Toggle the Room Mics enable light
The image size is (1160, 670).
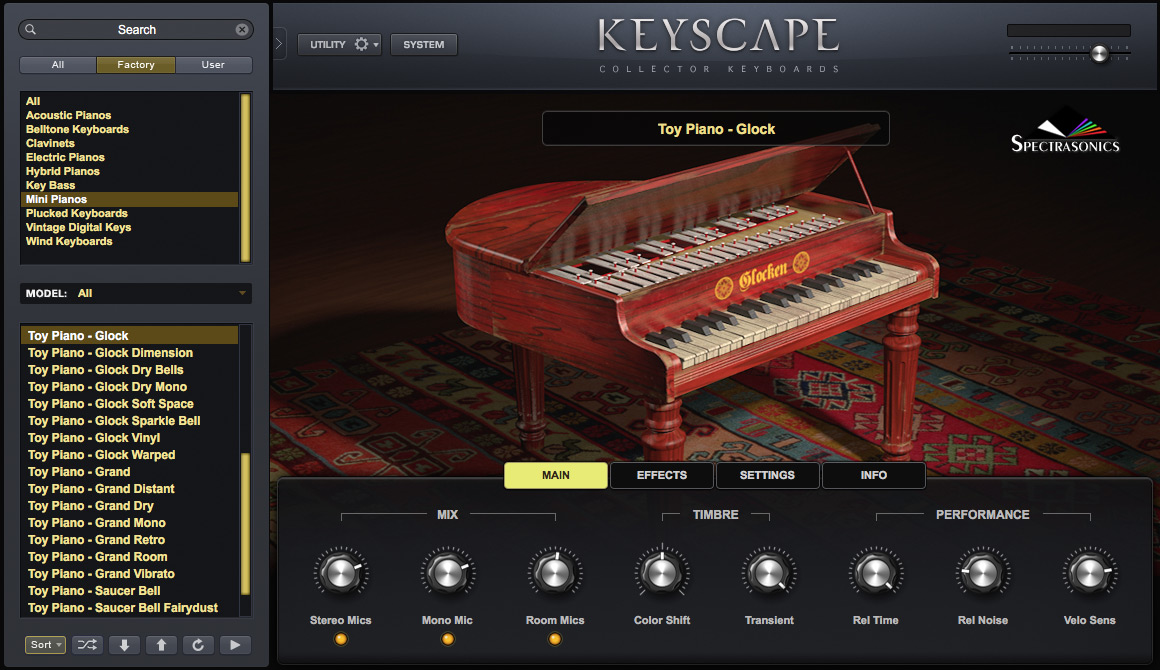coord(555,639)
